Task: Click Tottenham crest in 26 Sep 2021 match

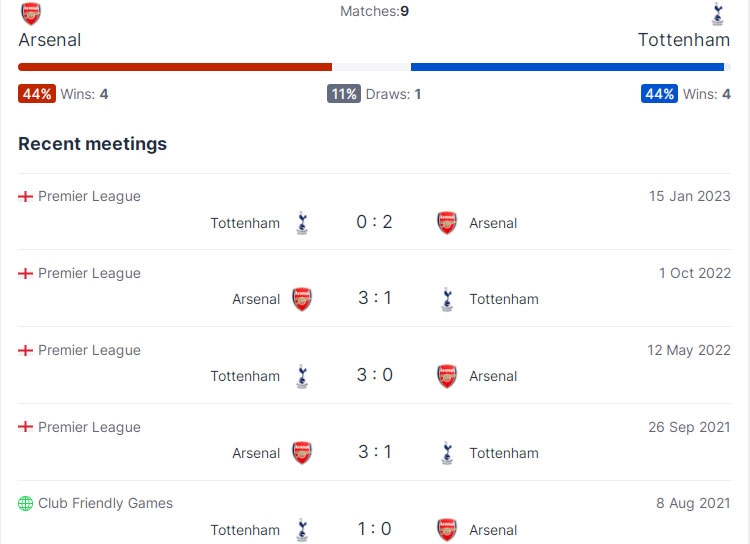Action: coord(447,453)
